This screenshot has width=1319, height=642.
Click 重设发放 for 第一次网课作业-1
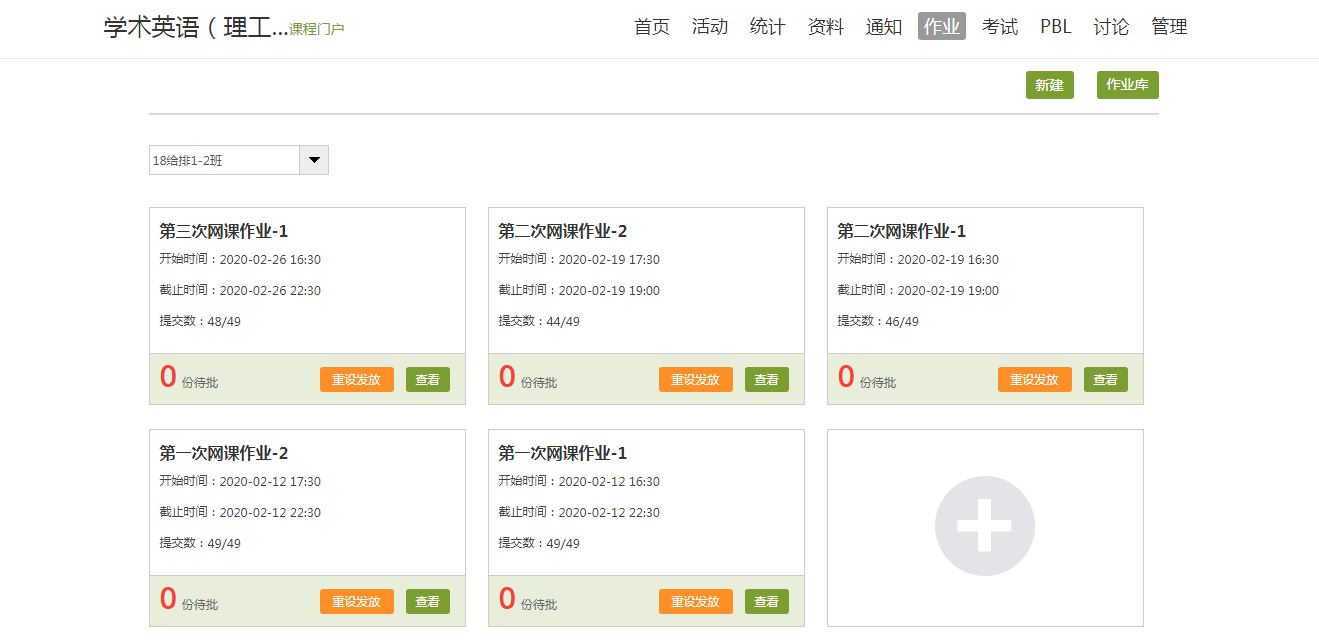pos(695,602)
